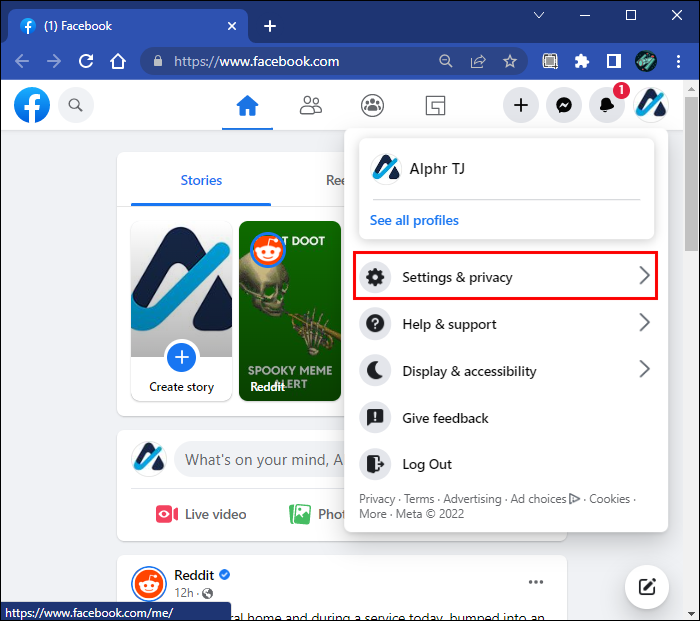Bookmark this page with the star icon

[x=510, y=61]
